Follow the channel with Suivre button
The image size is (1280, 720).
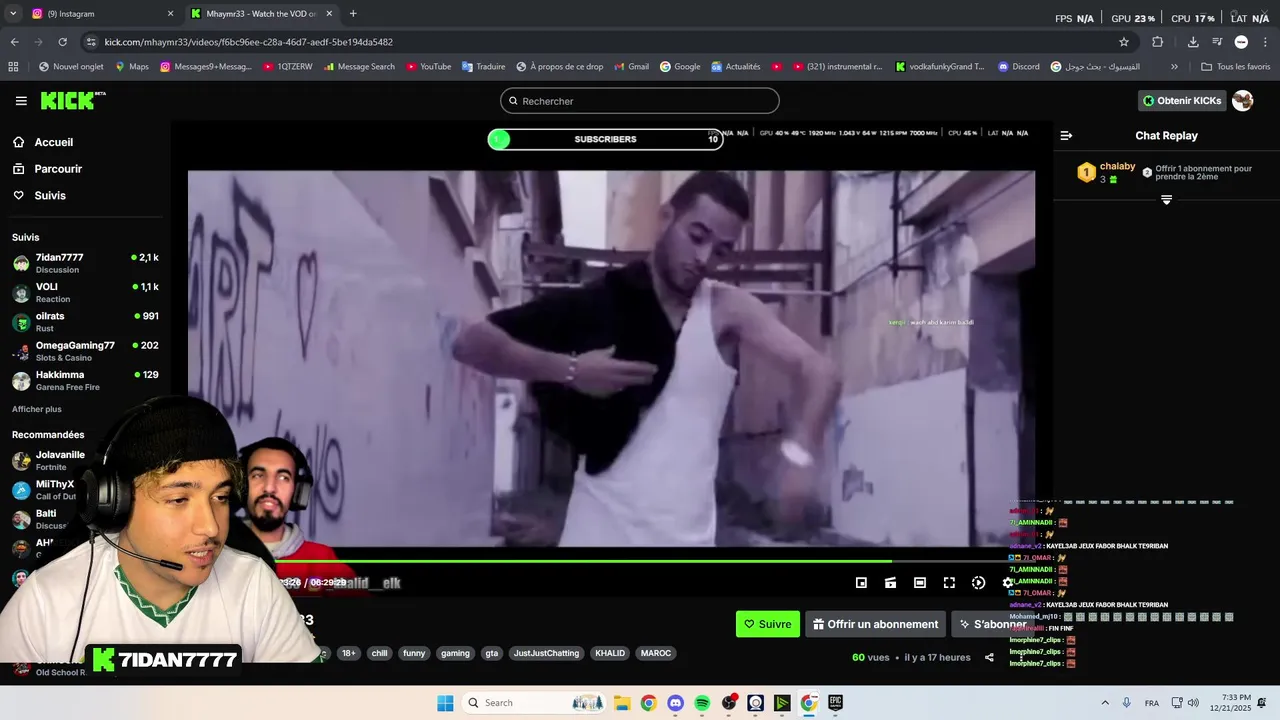point(768,624)
